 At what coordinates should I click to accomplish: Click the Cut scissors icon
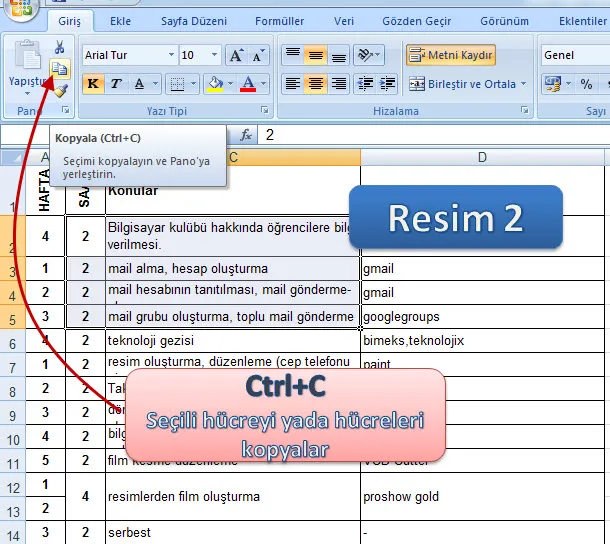pos(60,47)
